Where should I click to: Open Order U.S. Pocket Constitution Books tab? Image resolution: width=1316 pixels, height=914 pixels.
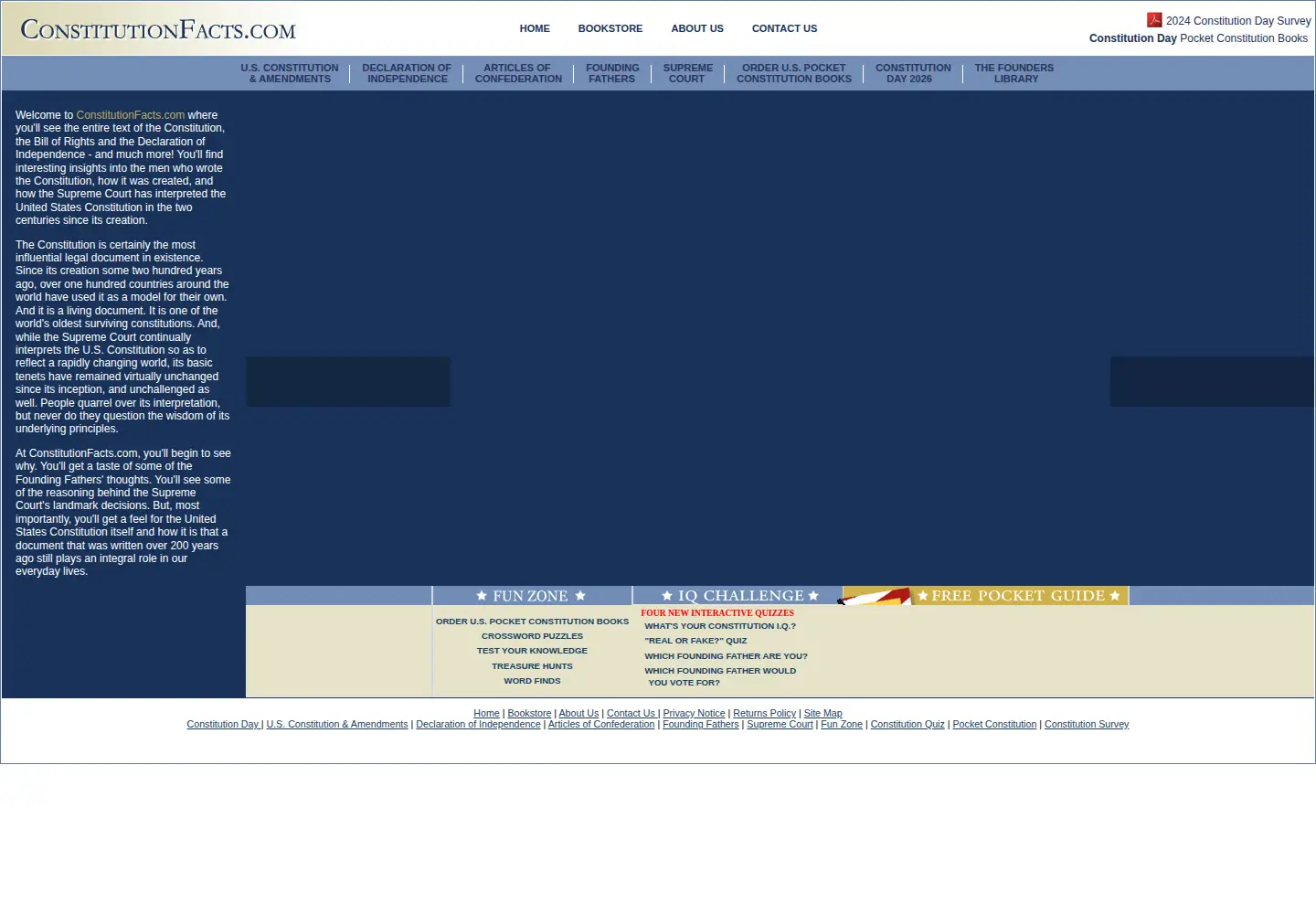[793, 73]
